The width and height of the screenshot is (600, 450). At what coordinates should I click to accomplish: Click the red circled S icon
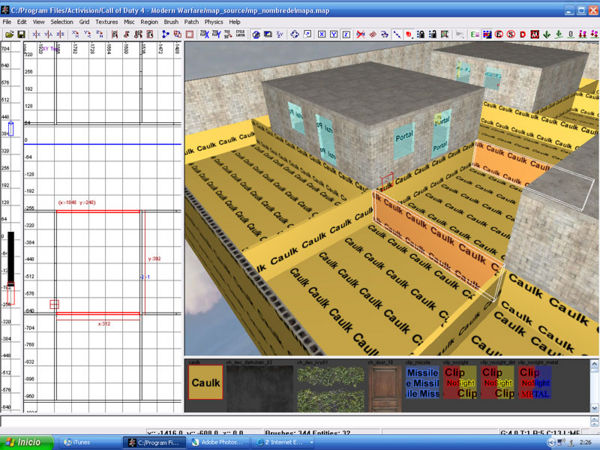pos(511,34)
